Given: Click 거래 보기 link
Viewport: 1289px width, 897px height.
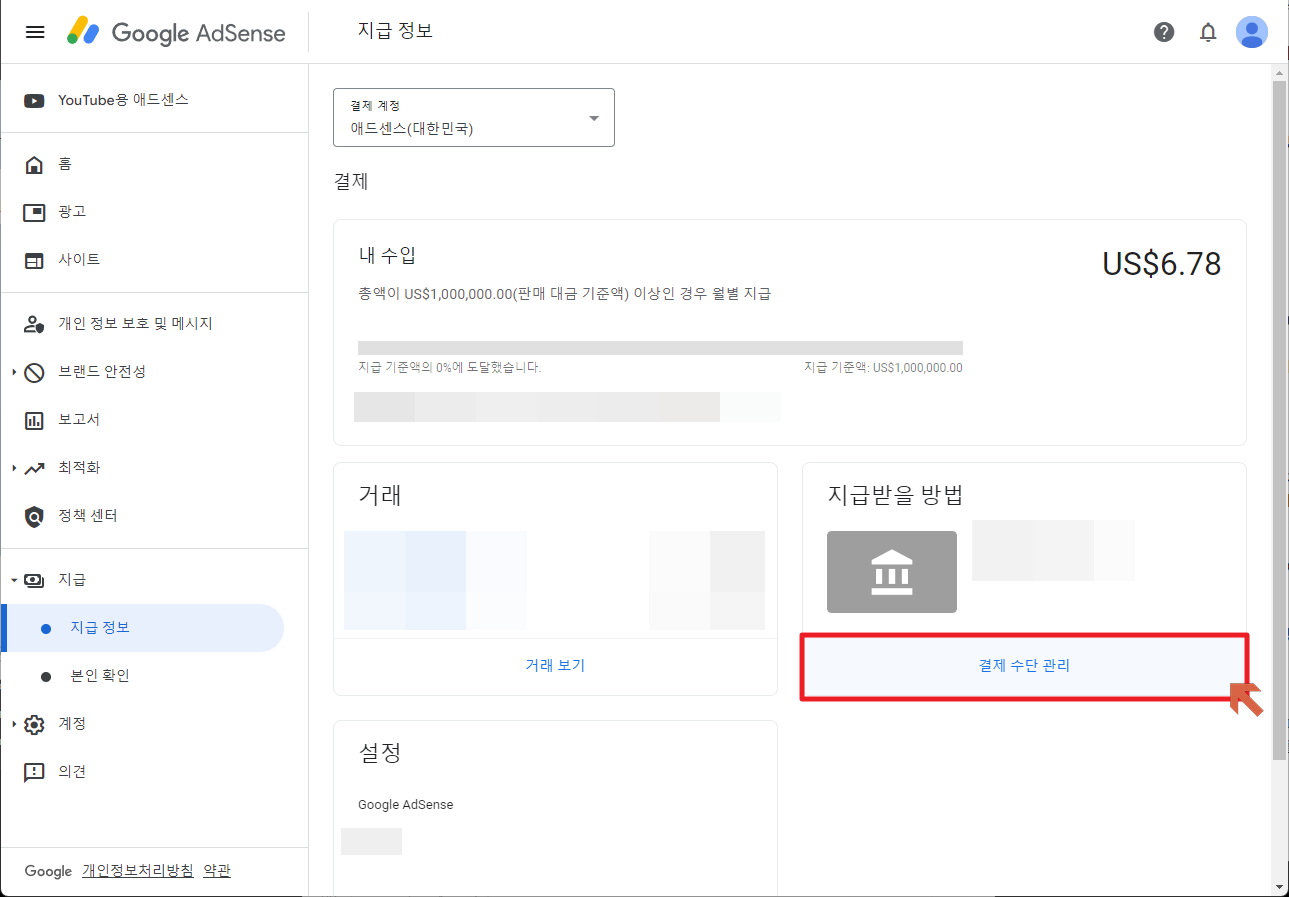Looking at the screenshot, I should click(x=555, y=665).
